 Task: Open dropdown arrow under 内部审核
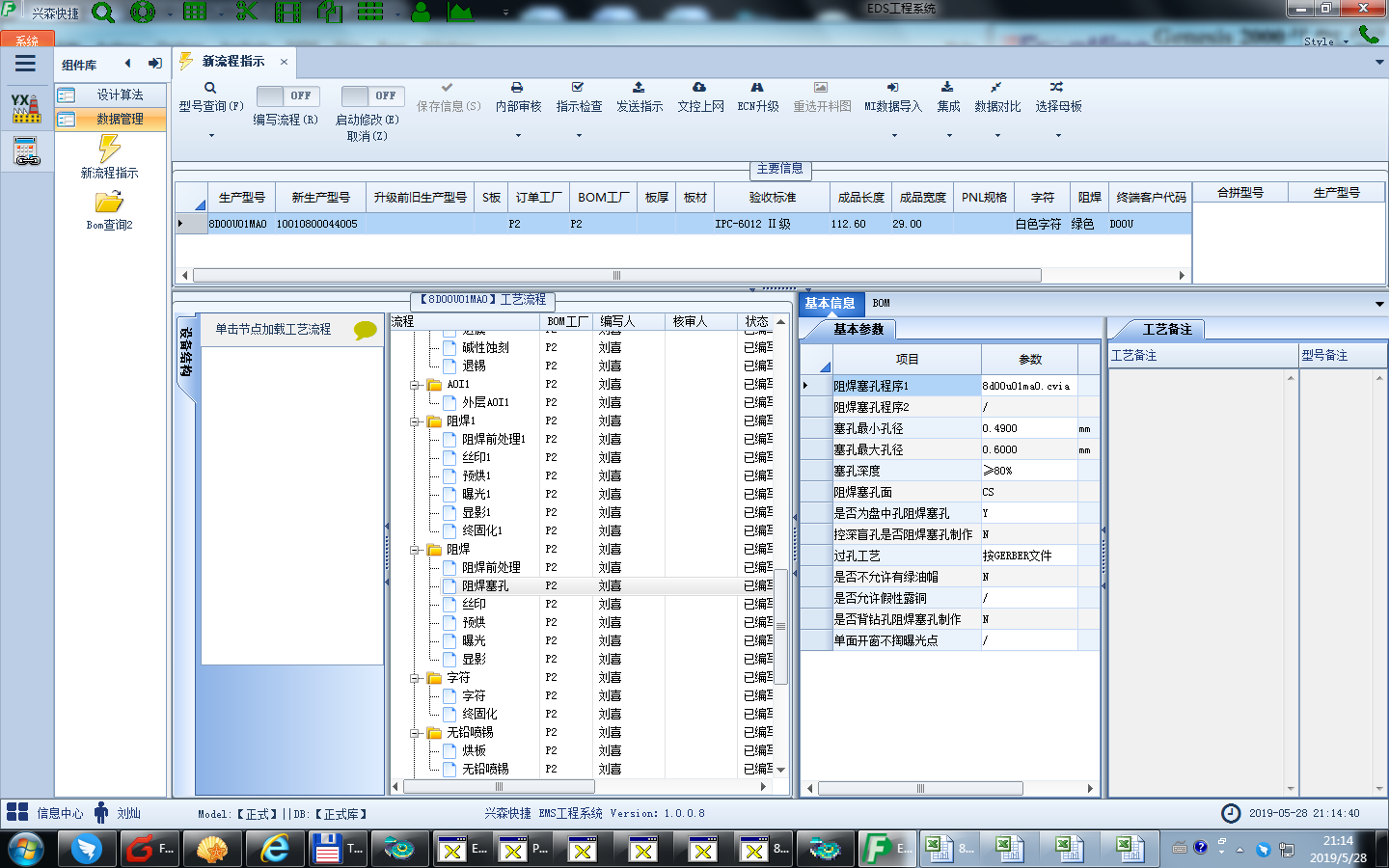(x=518, y=136)
